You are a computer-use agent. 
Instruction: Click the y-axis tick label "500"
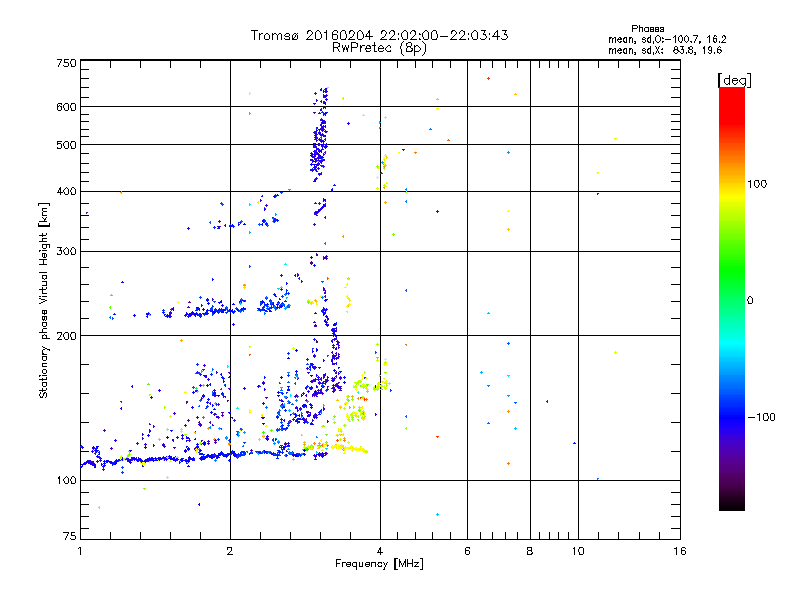(66, 145)
